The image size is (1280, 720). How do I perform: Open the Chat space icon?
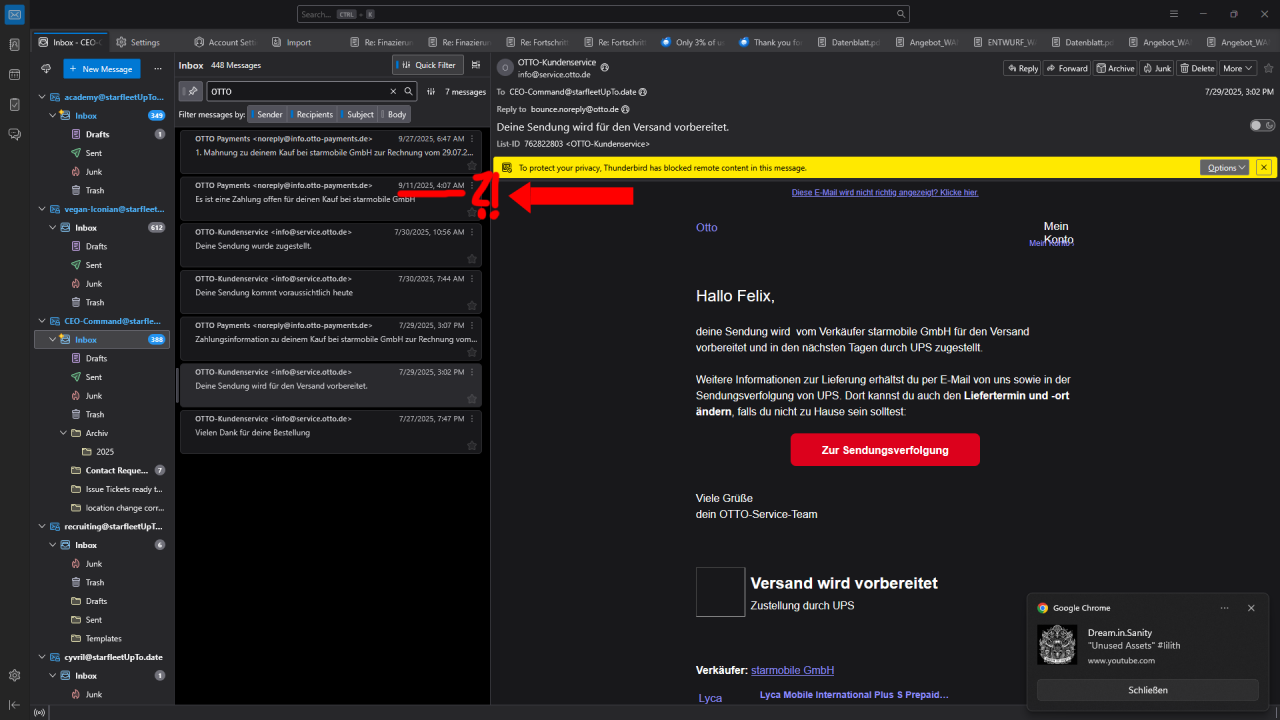tap(15, 134)
